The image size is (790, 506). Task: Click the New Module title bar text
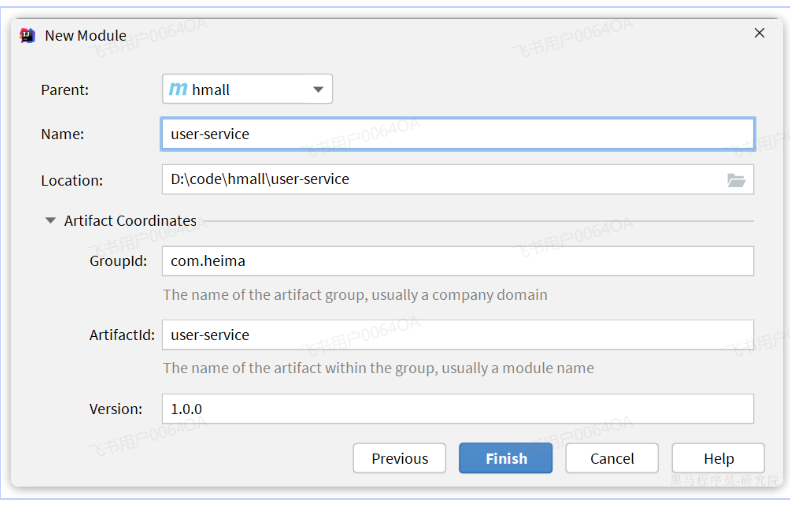86,35
